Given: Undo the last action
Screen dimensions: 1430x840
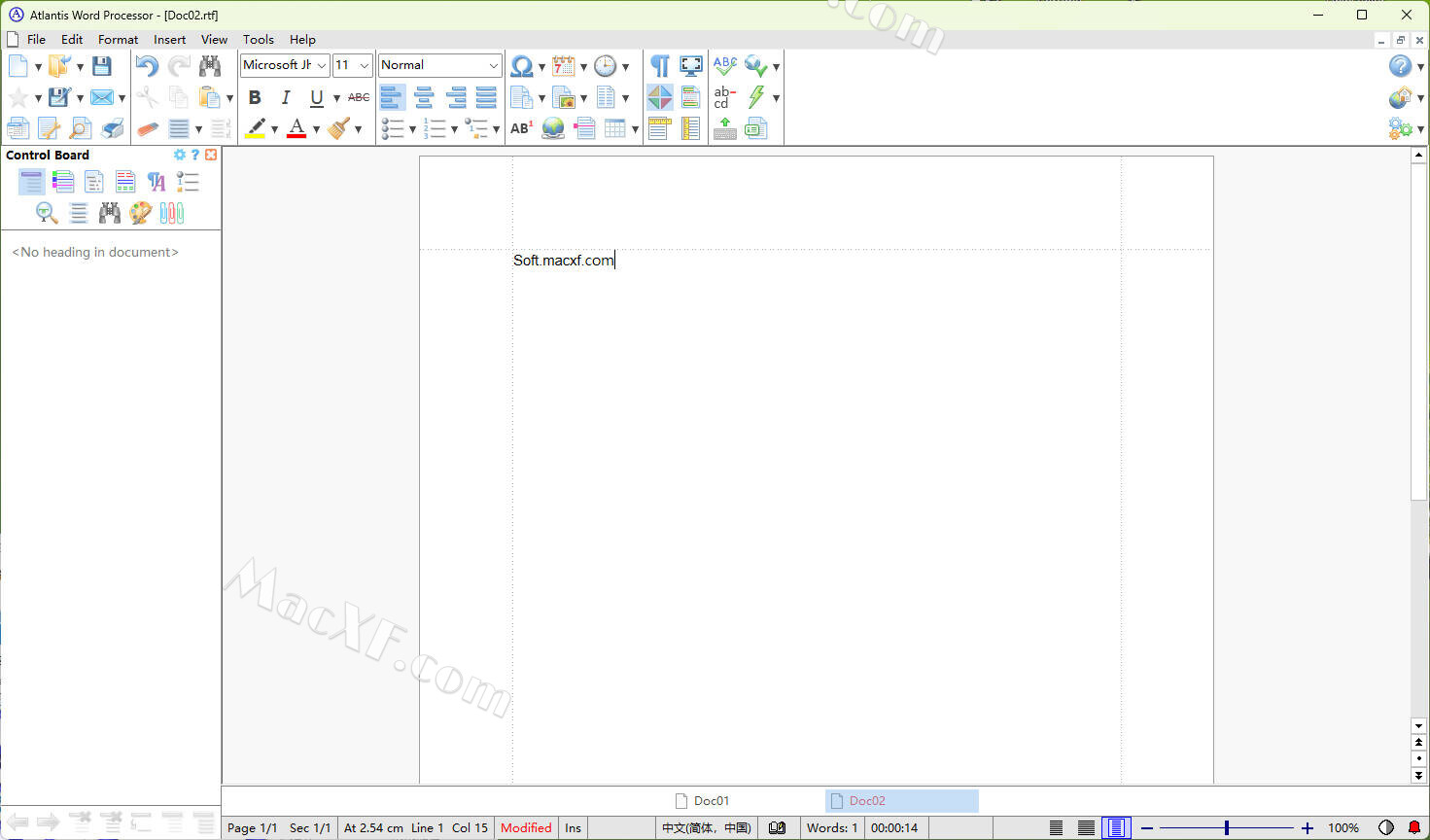Looking at the screenshot, I should [147, 66].
